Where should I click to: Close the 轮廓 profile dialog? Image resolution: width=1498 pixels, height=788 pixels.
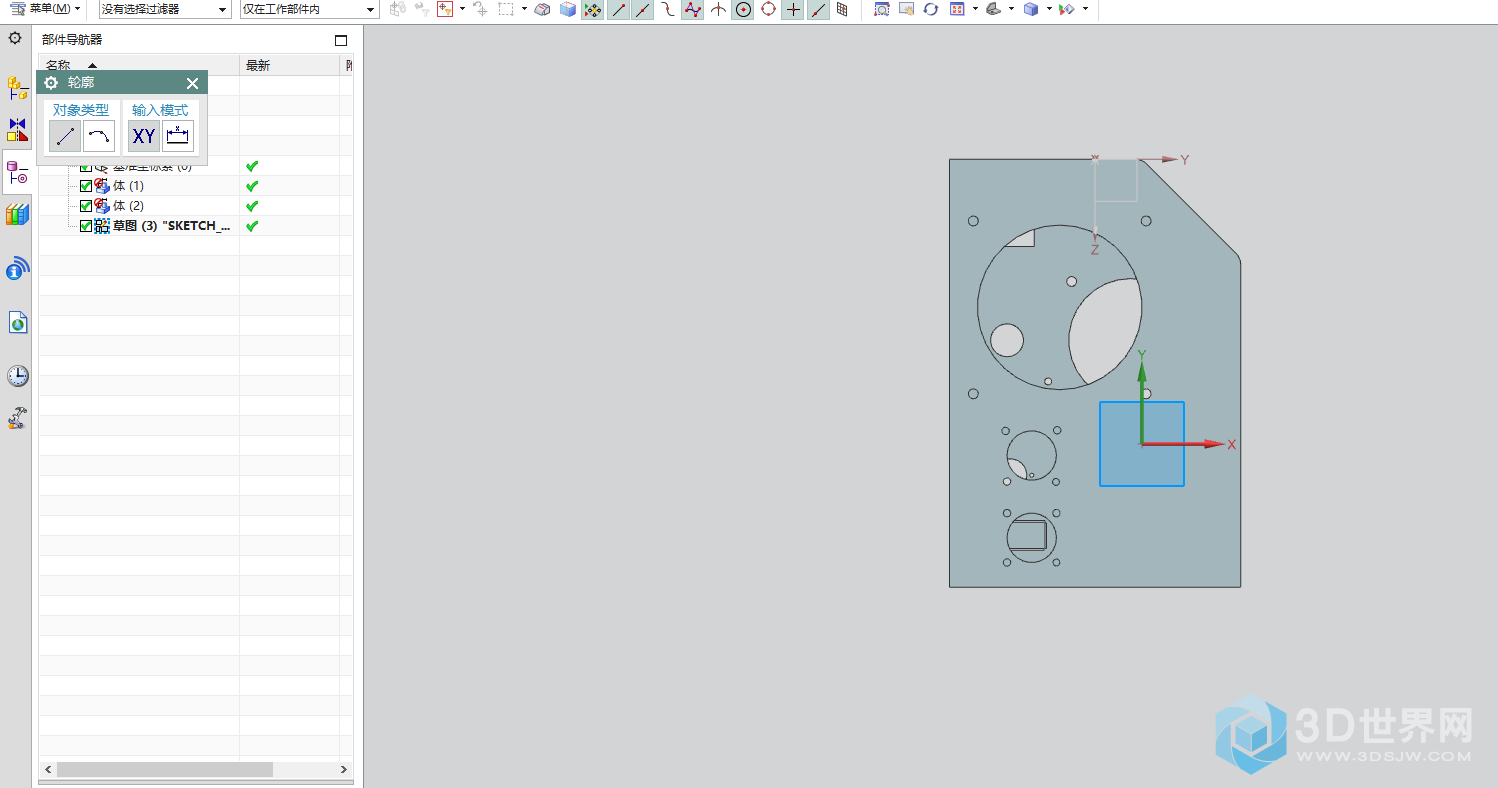[x=193, y=83]
